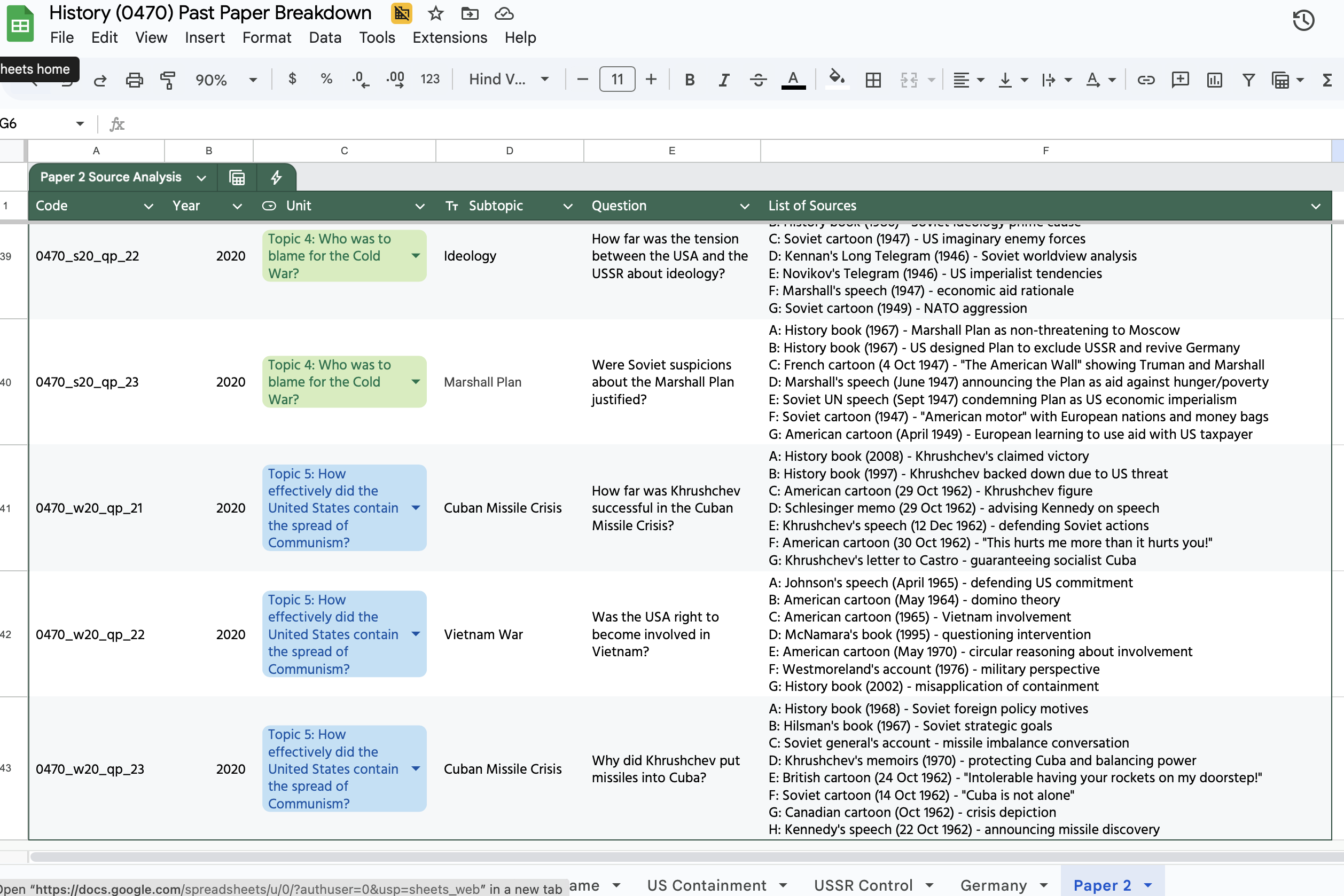Open version history clock icon
The width and height of the screenshot is (1344, 896).
1303,21
